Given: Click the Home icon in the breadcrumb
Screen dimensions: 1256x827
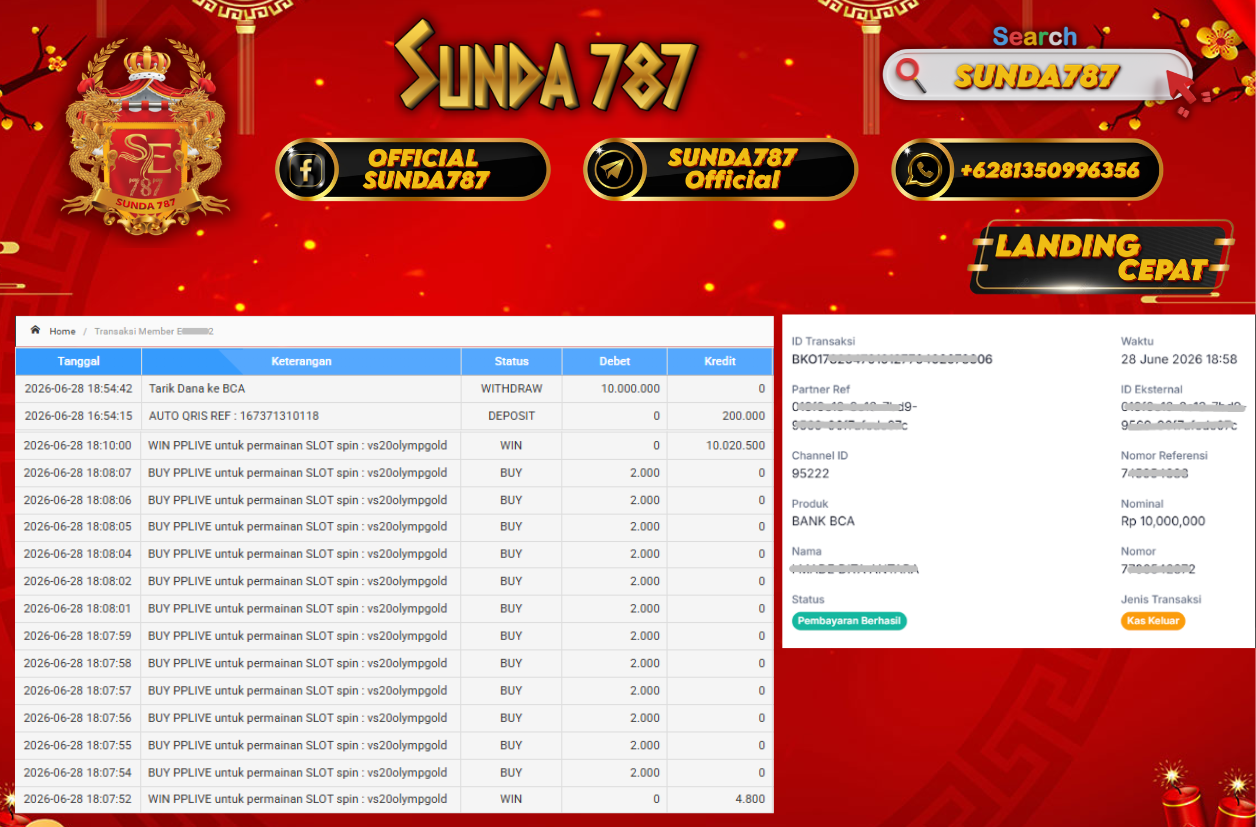Looking at the screenshot, I should coord(36,331).
